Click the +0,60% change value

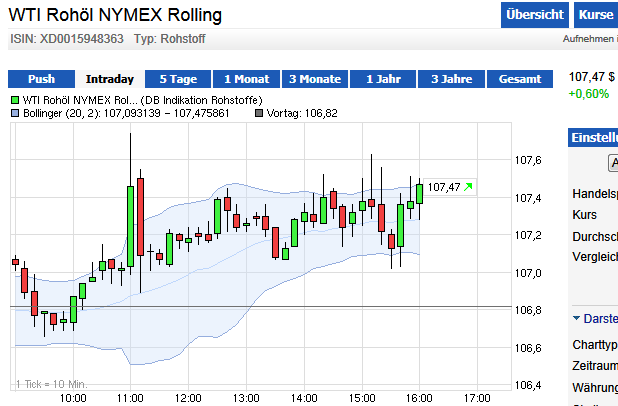[589, 94]
